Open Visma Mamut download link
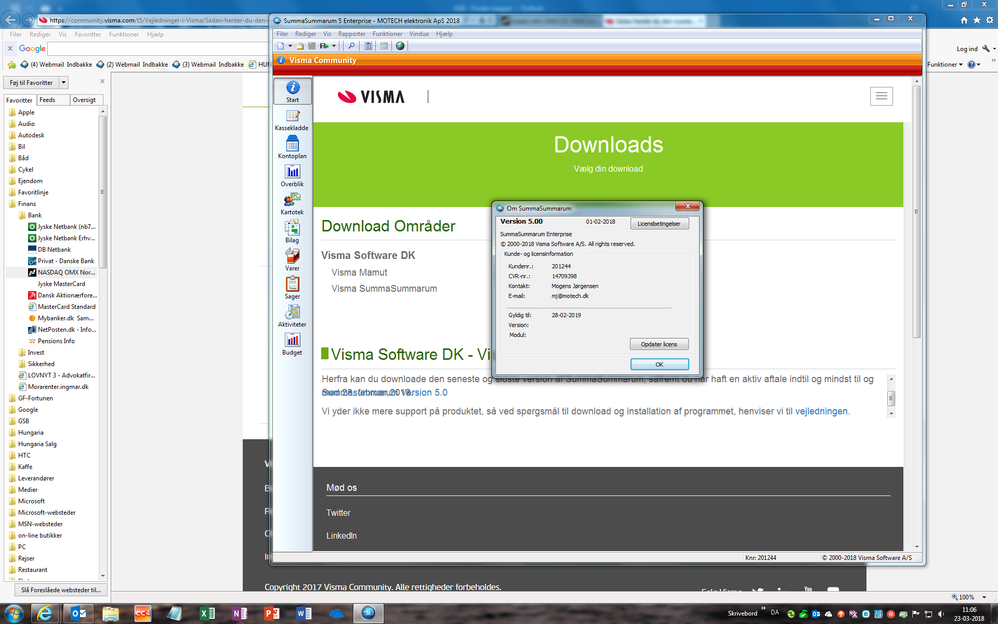998x624 pixels. click(x=359, y=273)
